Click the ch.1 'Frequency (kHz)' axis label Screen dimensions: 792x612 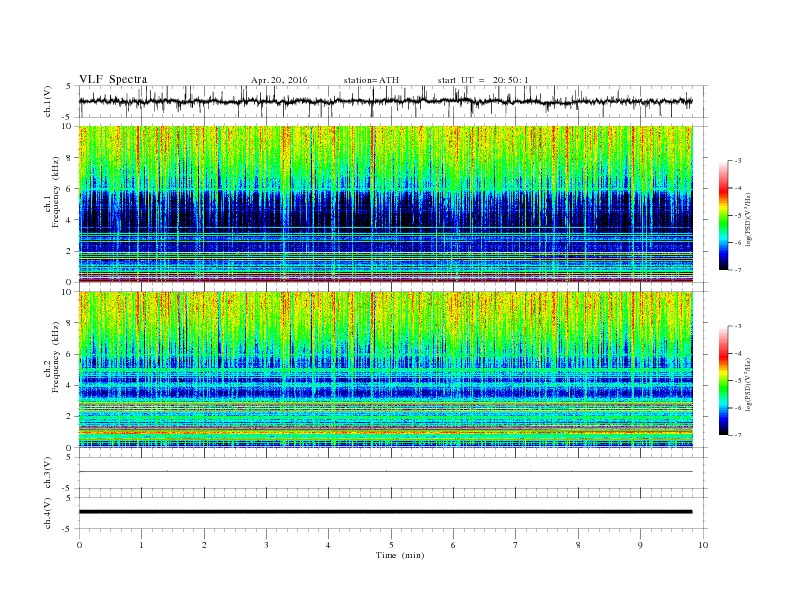pyautogui.click(x=56, y=192)
